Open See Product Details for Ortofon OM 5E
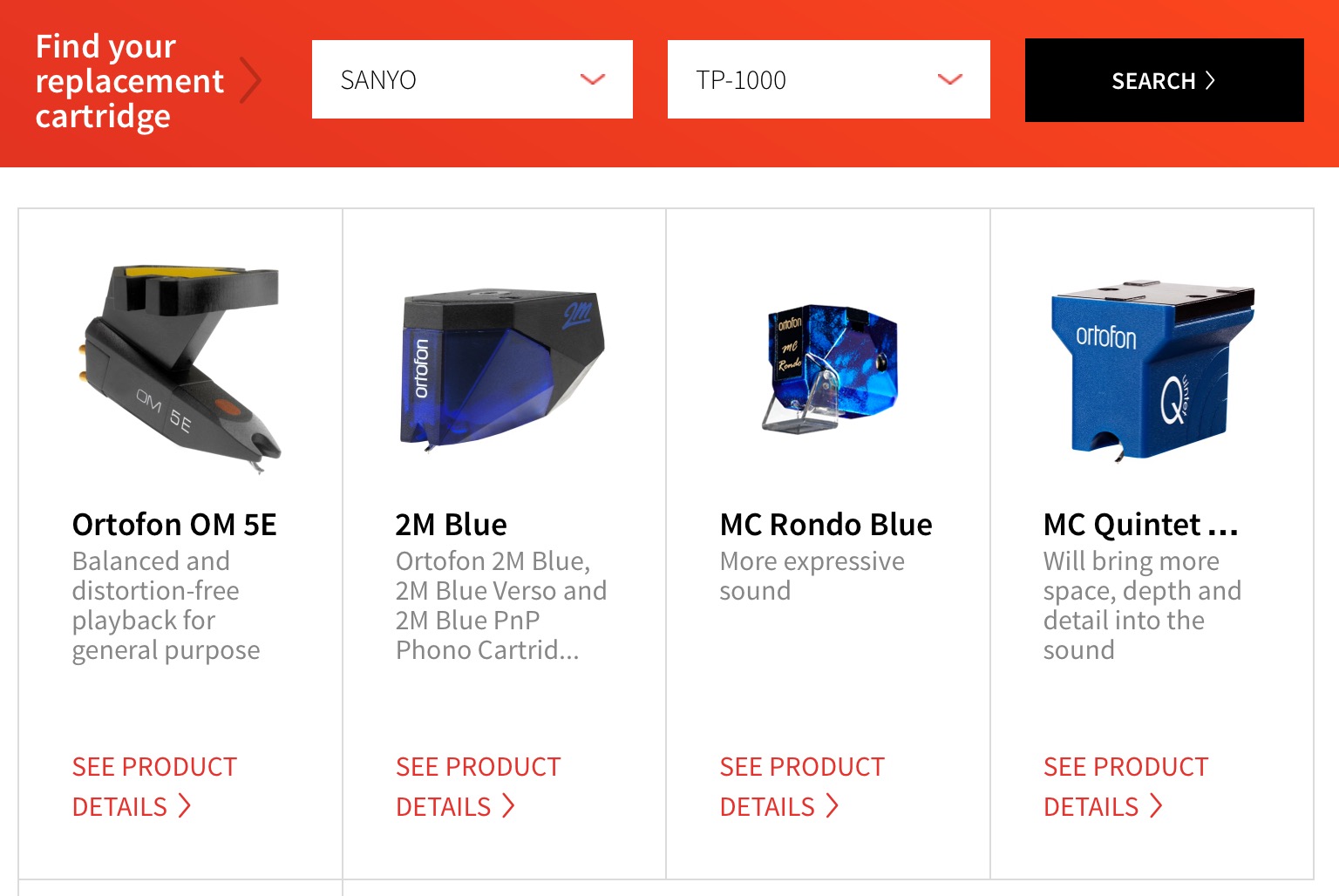 click(x=155, y=786)
